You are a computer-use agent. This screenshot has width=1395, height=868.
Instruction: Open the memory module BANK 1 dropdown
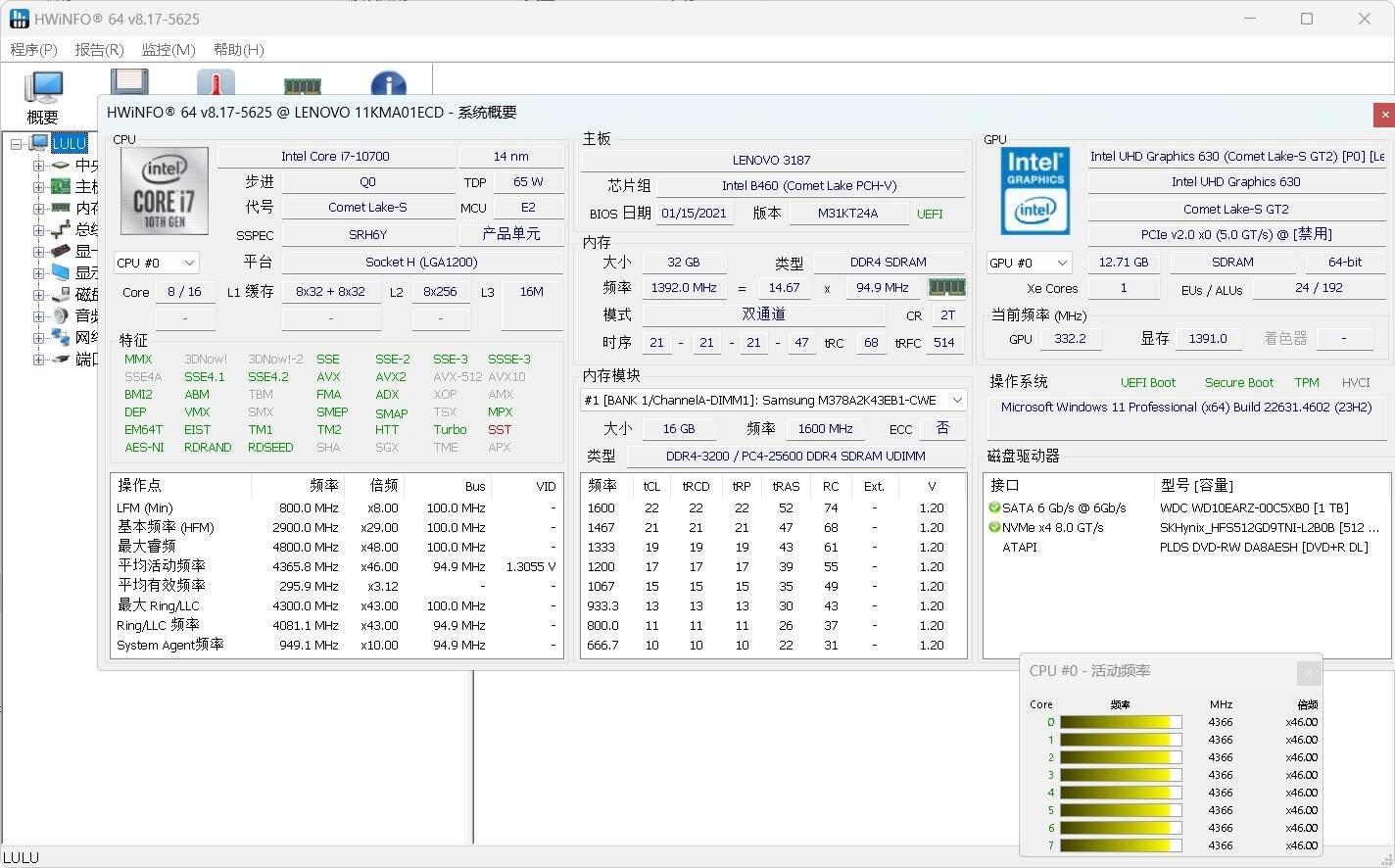coord(773,400)
